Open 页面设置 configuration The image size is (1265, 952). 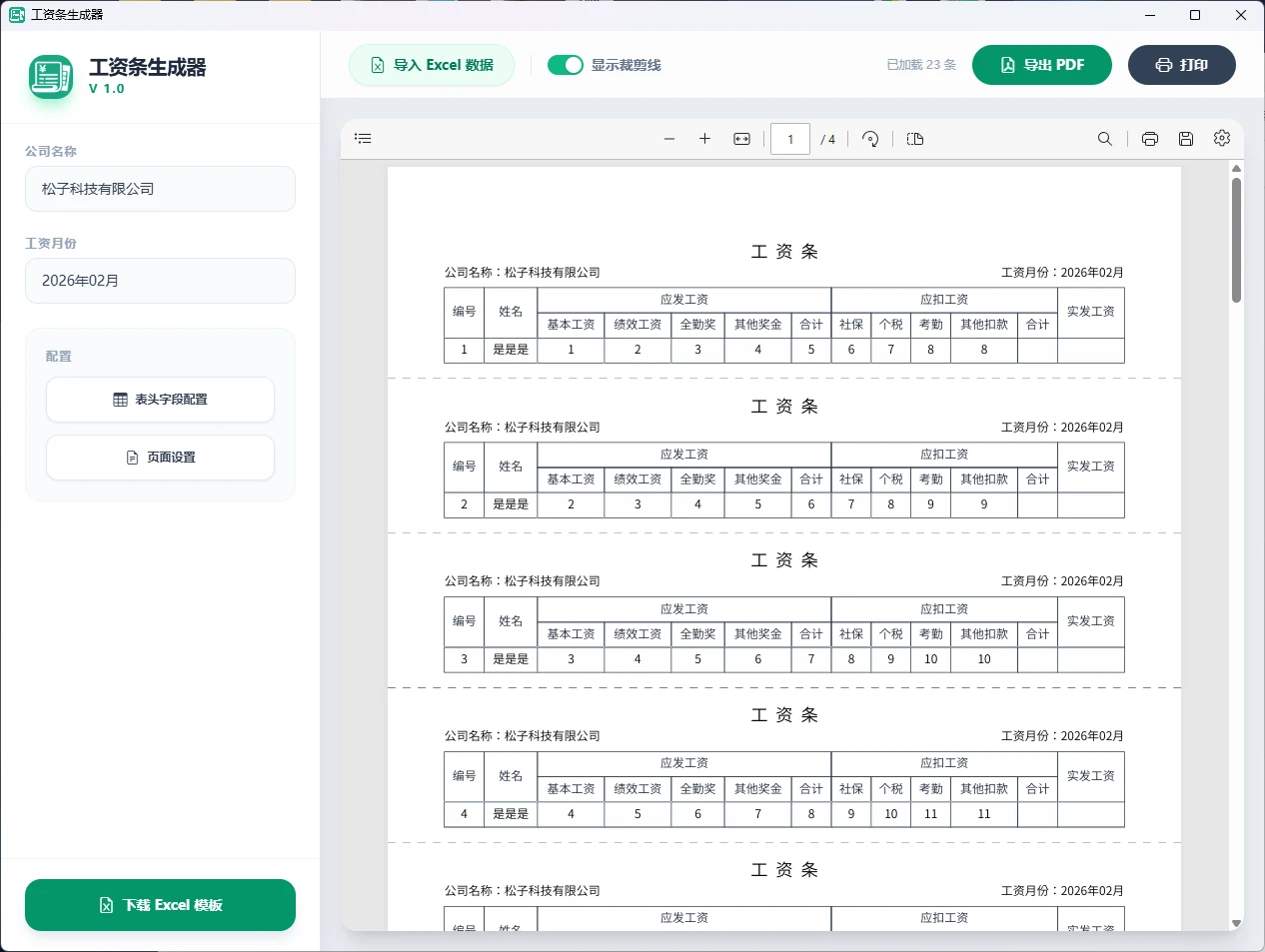click(x=160, y=458)
